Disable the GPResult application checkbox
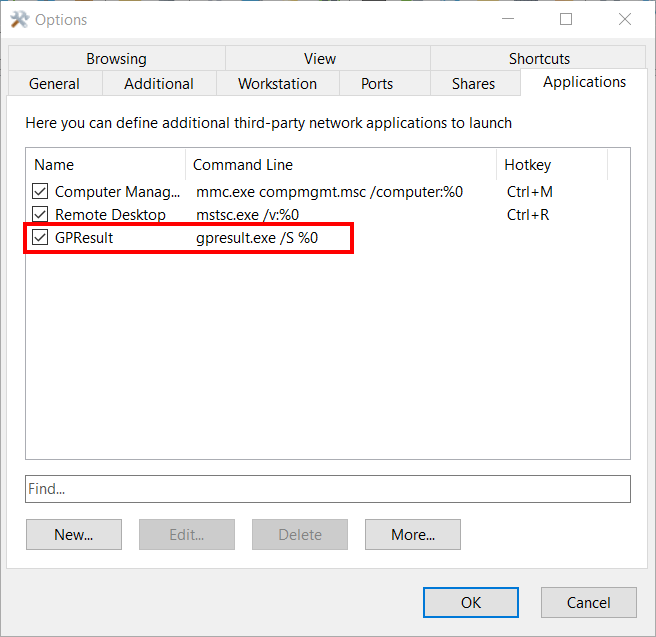This screenshot has height=637, width=656. 40,237
